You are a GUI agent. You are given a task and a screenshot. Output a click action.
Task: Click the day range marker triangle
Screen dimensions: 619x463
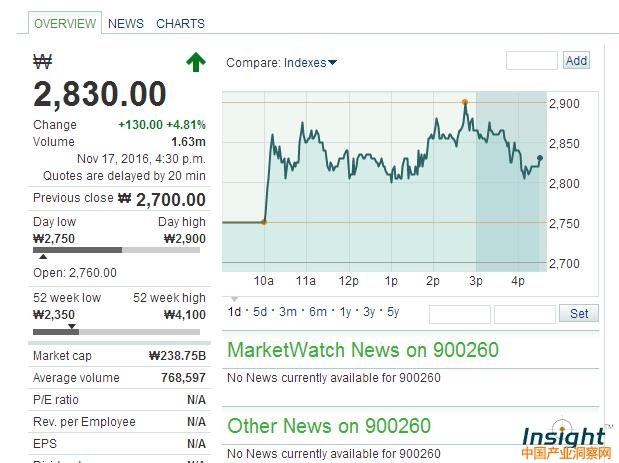42,258
